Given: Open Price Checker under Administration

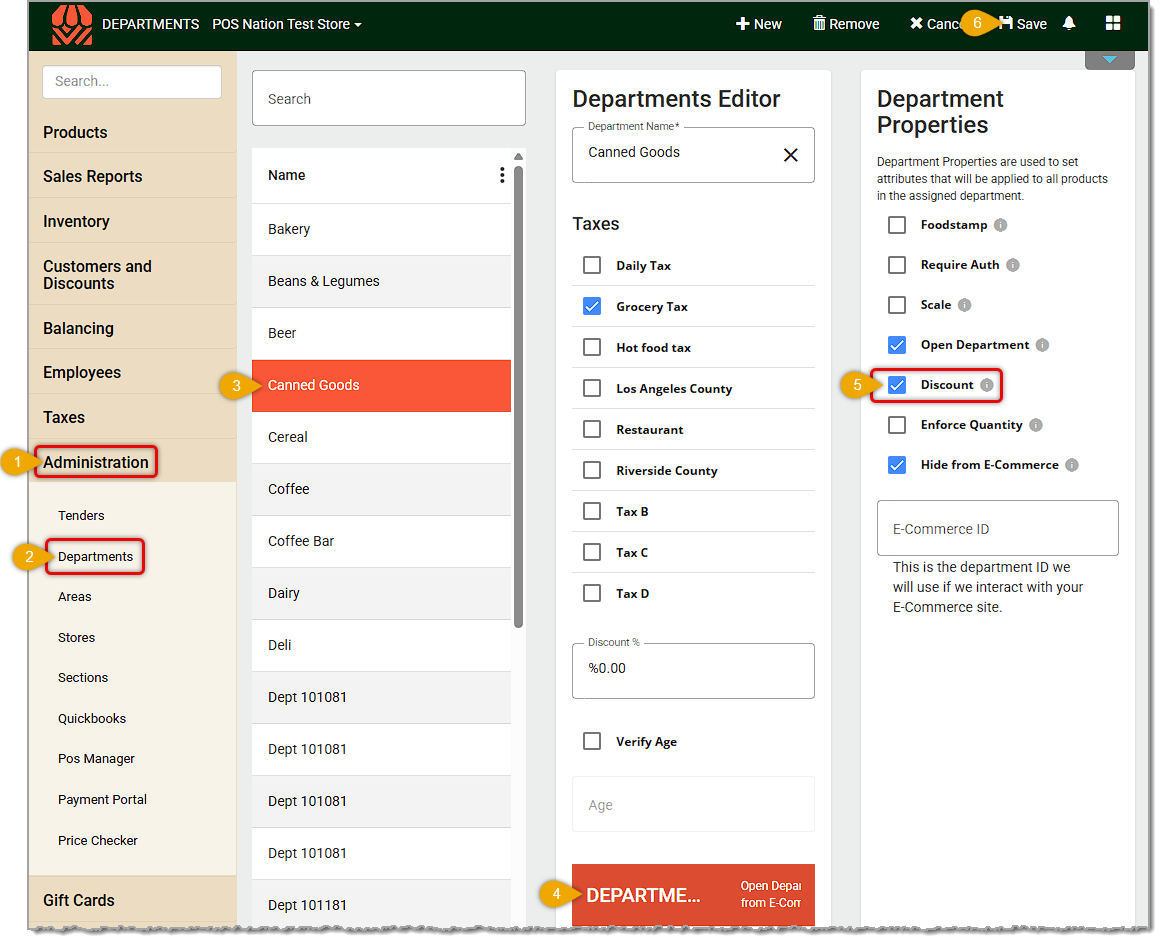Looking at the screenshot, I should pyautogui.click(x=98, y=840).
